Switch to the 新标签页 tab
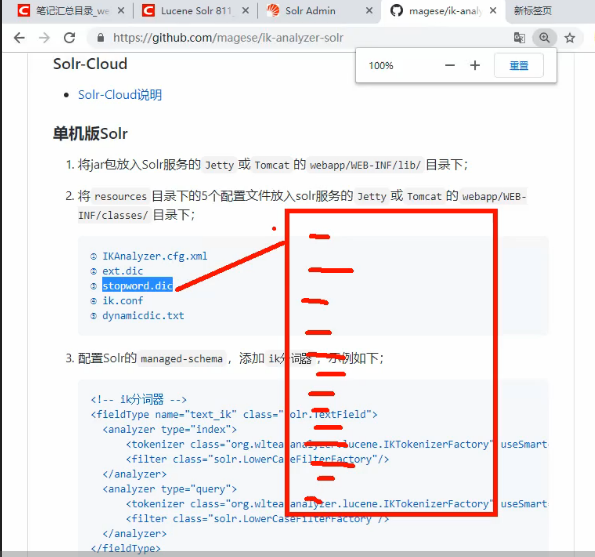Screen dimensions: 595x557 [533, 11]
